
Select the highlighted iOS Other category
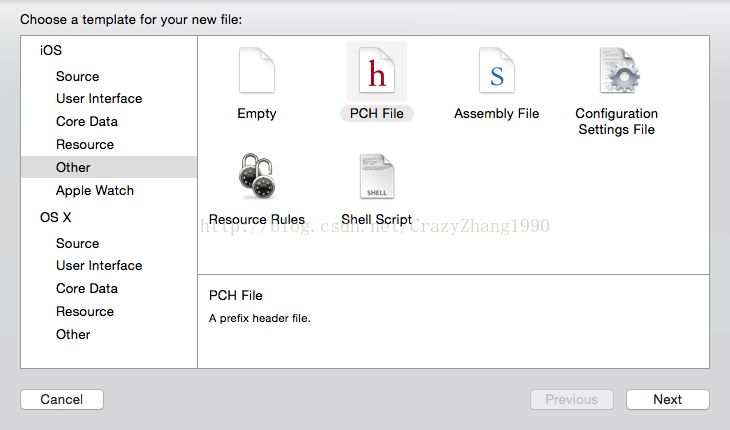click(109, 167)
